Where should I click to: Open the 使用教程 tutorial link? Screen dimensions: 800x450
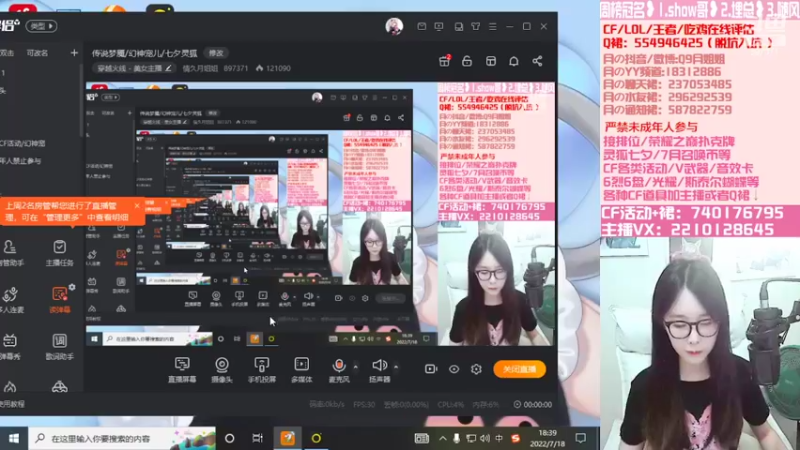click(x=12, y=404)
